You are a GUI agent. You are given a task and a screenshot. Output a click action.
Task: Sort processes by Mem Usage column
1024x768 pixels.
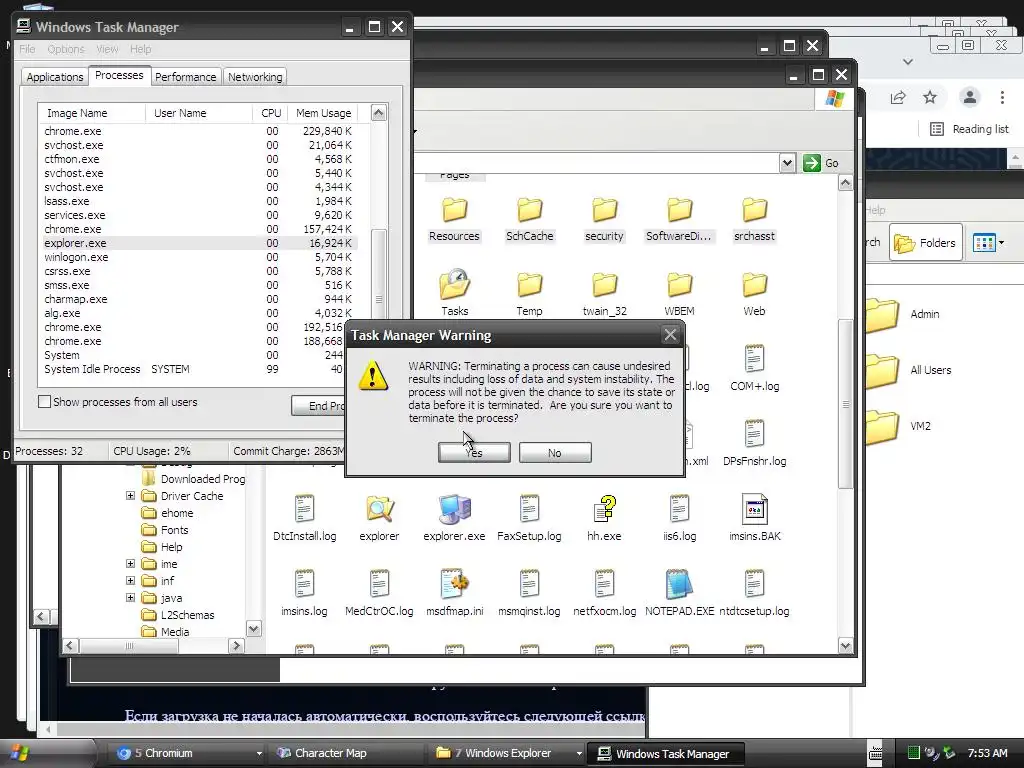323,113
